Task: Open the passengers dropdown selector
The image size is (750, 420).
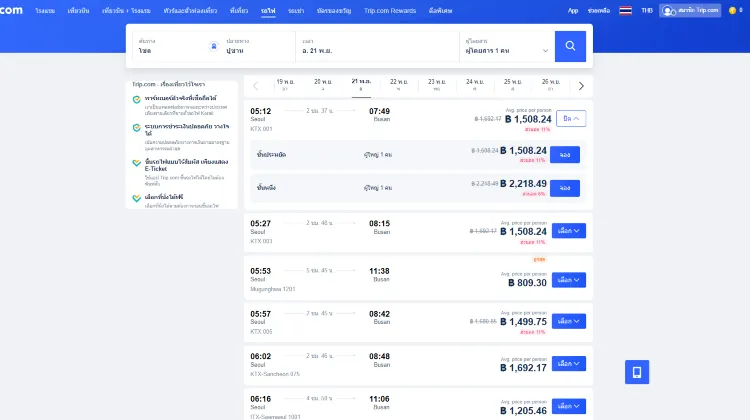Action: coord(508,47)
